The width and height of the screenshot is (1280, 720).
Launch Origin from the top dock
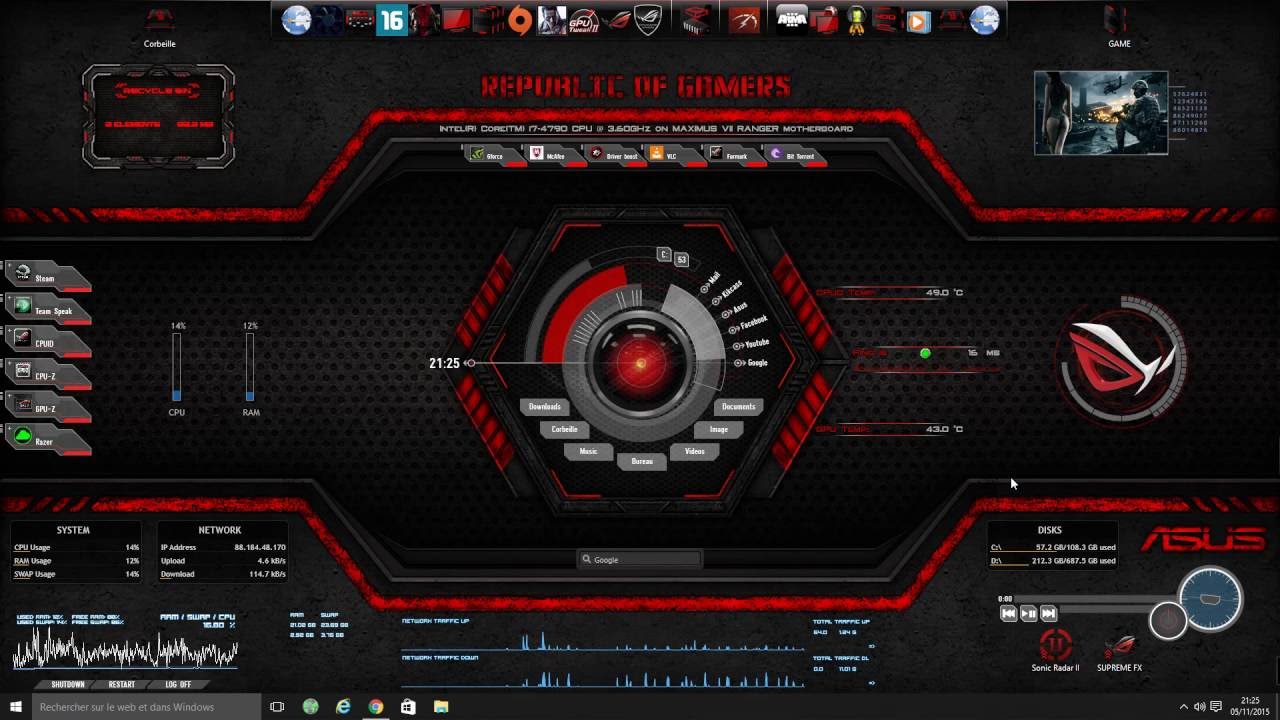tap(520, 20)
